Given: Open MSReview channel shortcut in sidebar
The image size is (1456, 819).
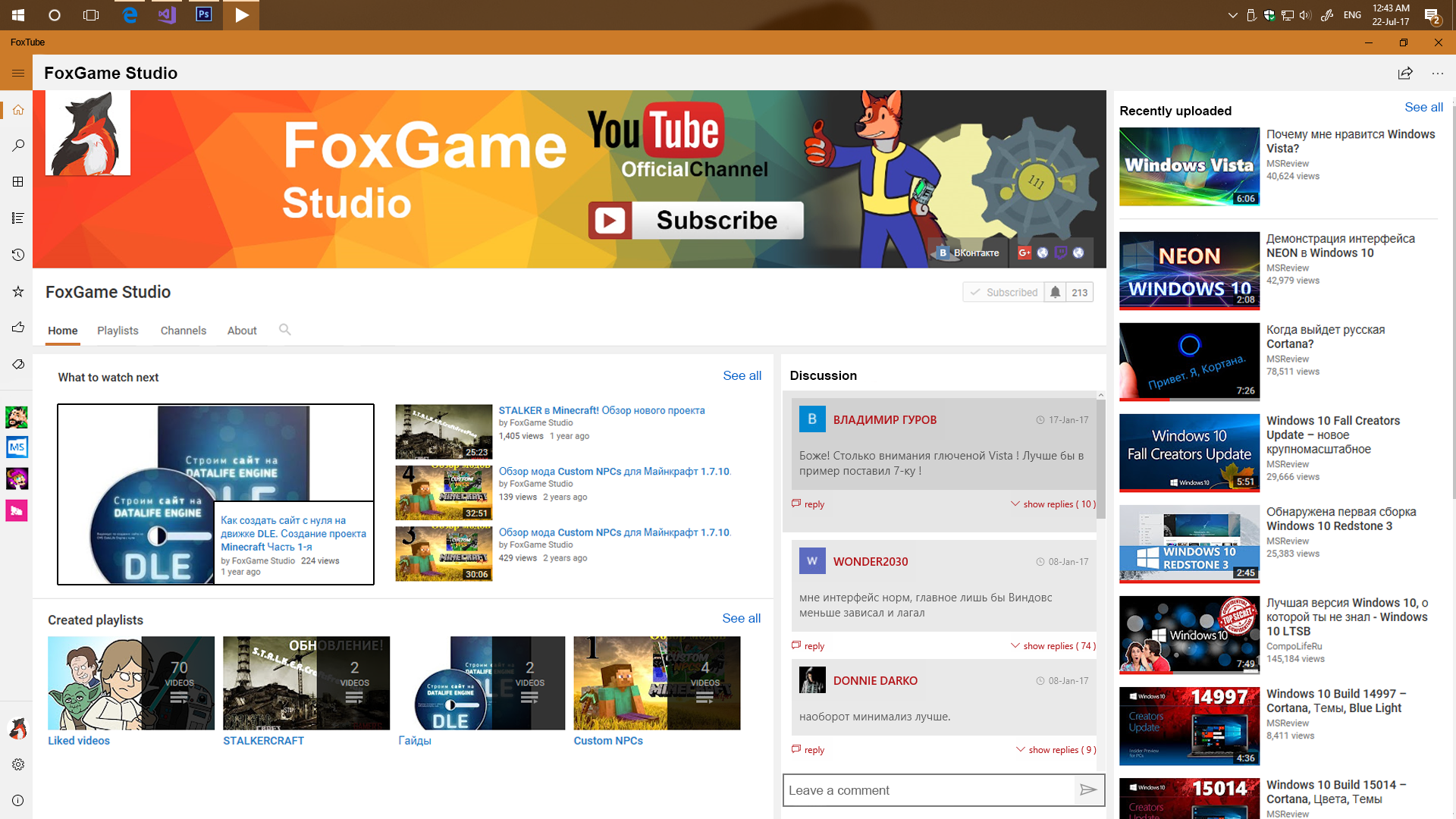Looking at the screenshot, I should pyautogui.click(x=17, y=447).
